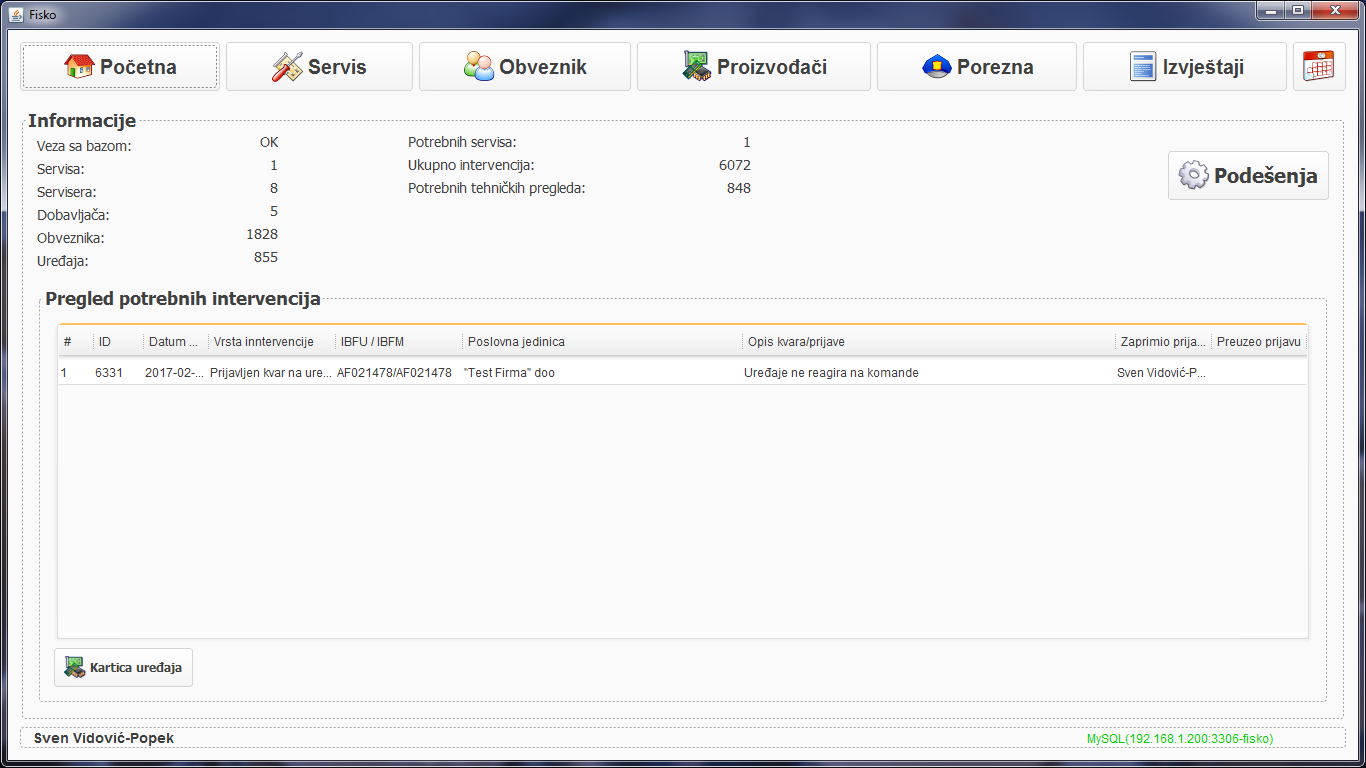Sort by the # column header
1366x768 pixels.
pos(76,342)
